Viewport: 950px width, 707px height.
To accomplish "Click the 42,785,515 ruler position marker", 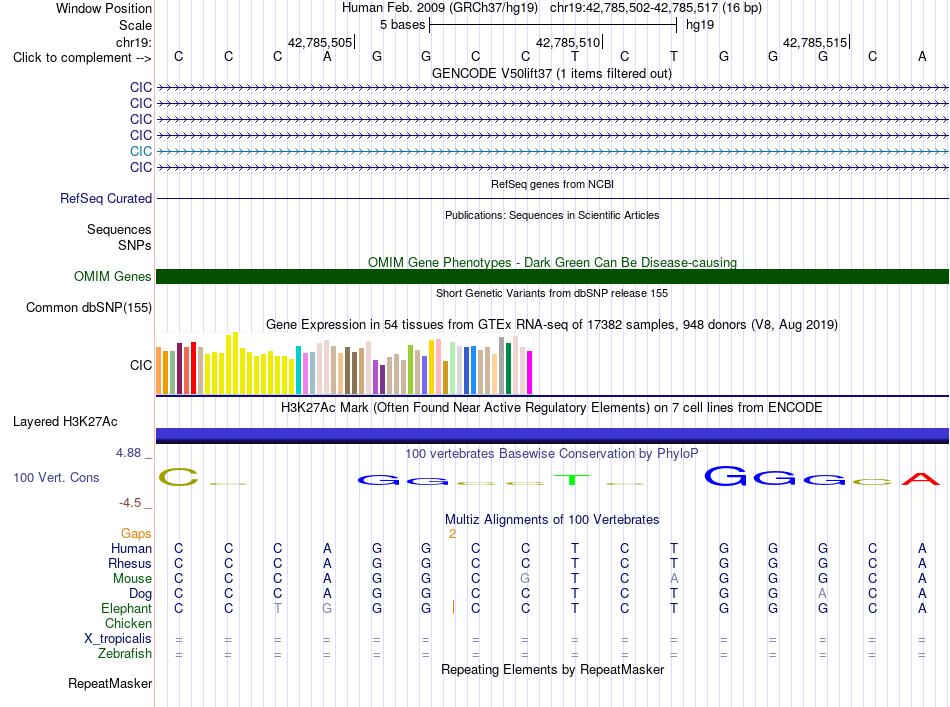I will coord(815,42).
